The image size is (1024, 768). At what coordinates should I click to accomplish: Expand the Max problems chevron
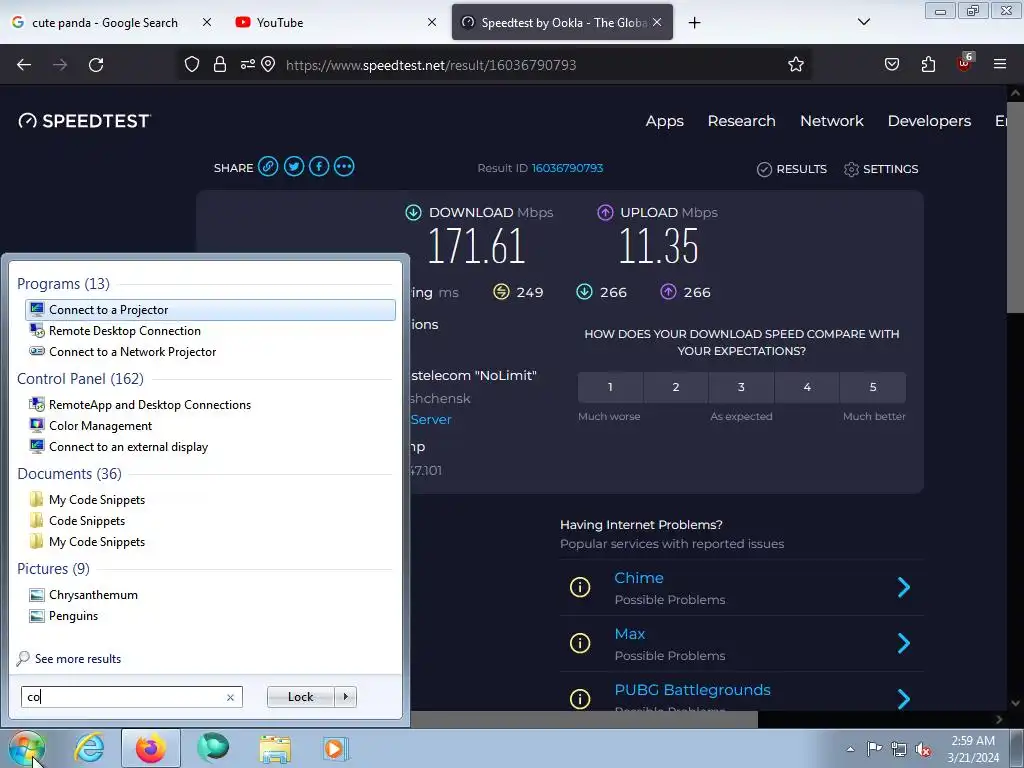tap(904, 643)
